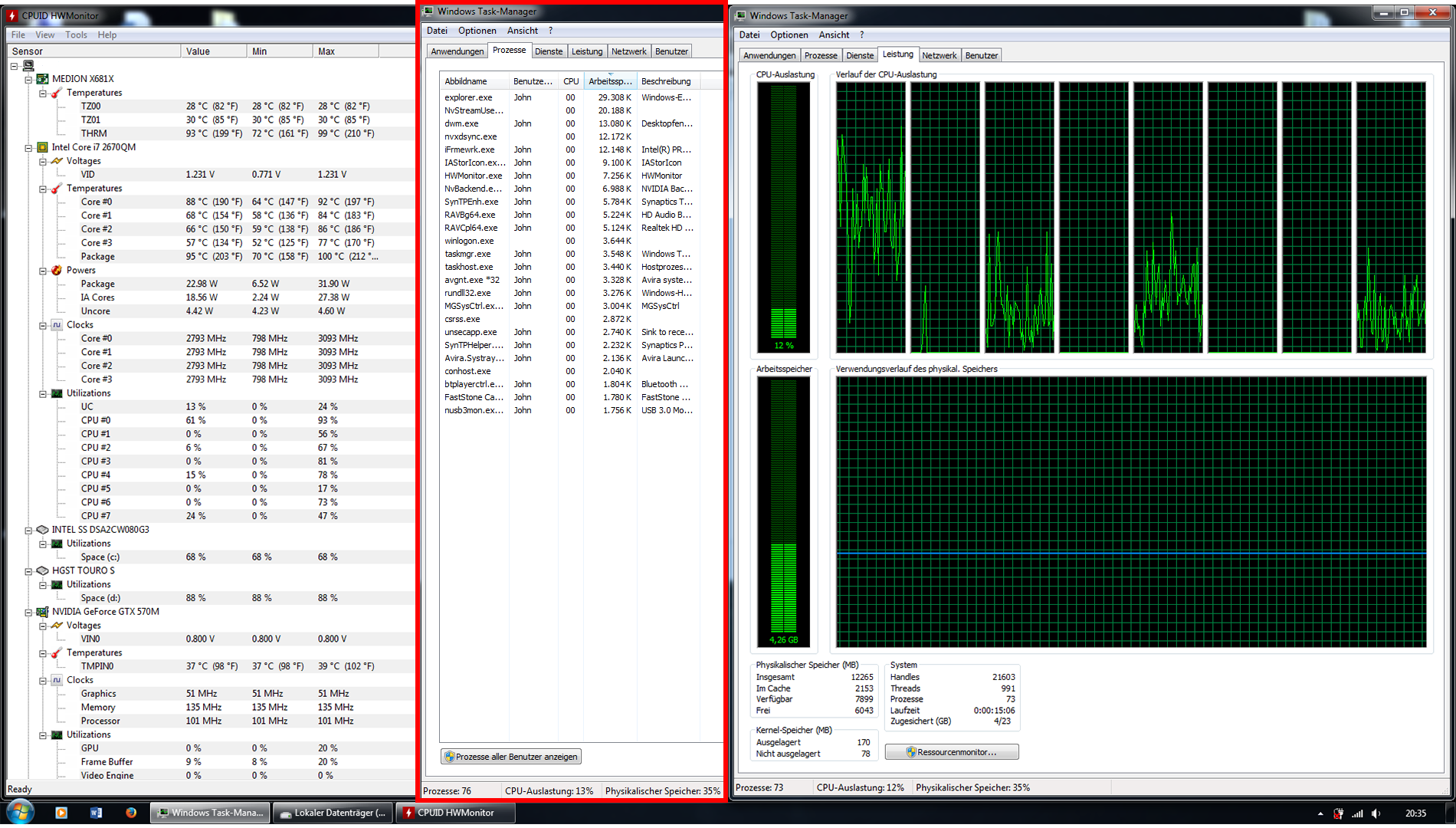Screen dimensions: 1456x828
Task: Open the Windows Start orb
Action: click(x=20, y=813)
